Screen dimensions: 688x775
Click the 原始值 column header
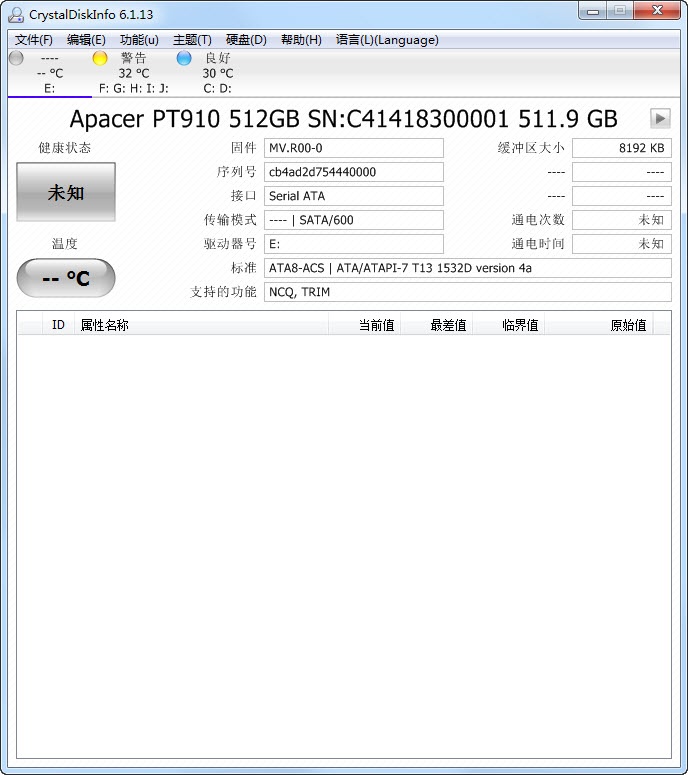point(599,325)
